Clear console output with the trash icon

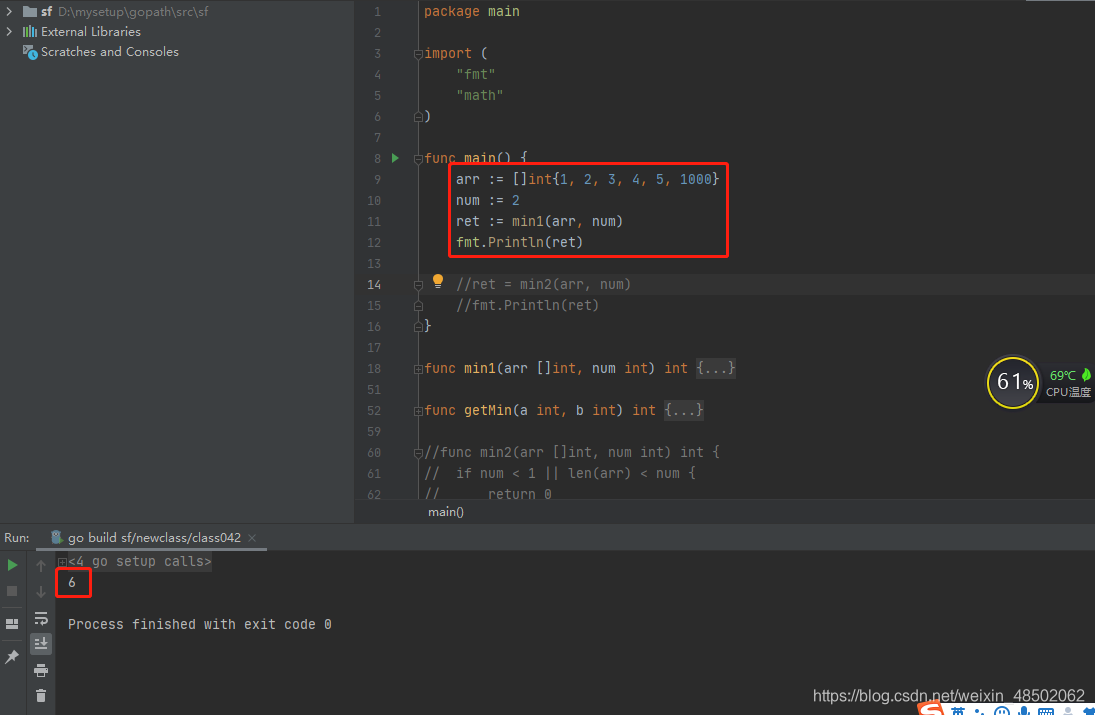(x=41, y=695)
